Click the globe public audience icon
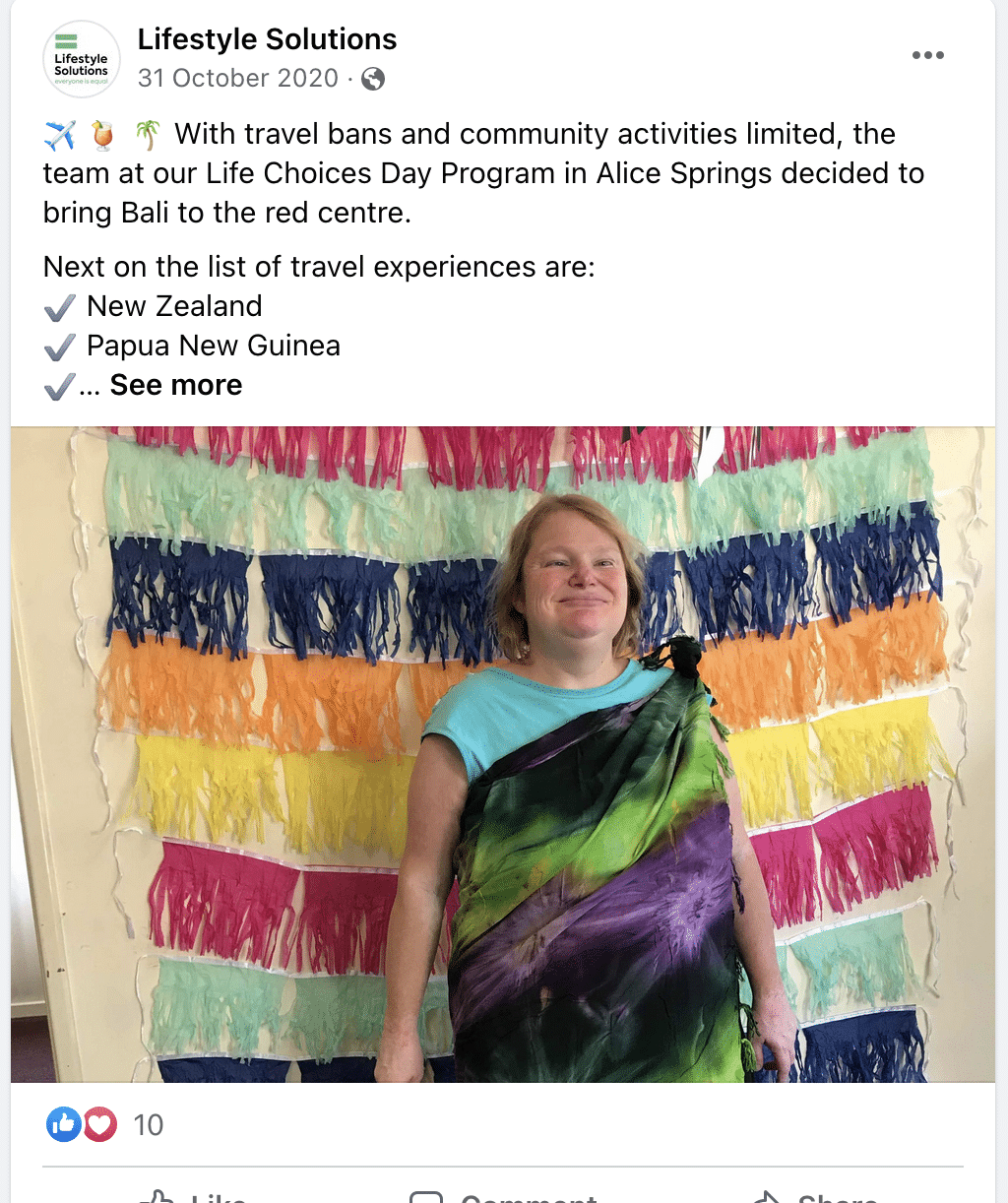 pyautogui.click(x=373, y=79)
